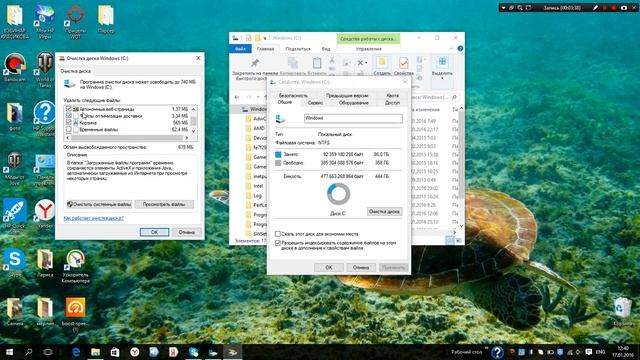640x360 pixels.
Task: Click vertical scrollbar down arrow in cleanup list
Action: click(193, 131)
